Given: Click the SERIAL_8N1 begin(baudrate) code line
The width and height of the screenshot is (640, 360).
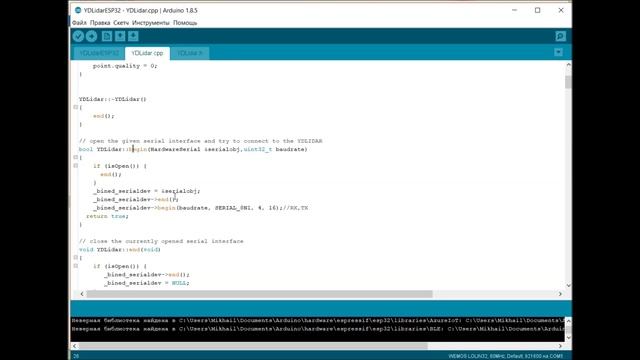Looking at the screenshot, I should click(200, 208).
